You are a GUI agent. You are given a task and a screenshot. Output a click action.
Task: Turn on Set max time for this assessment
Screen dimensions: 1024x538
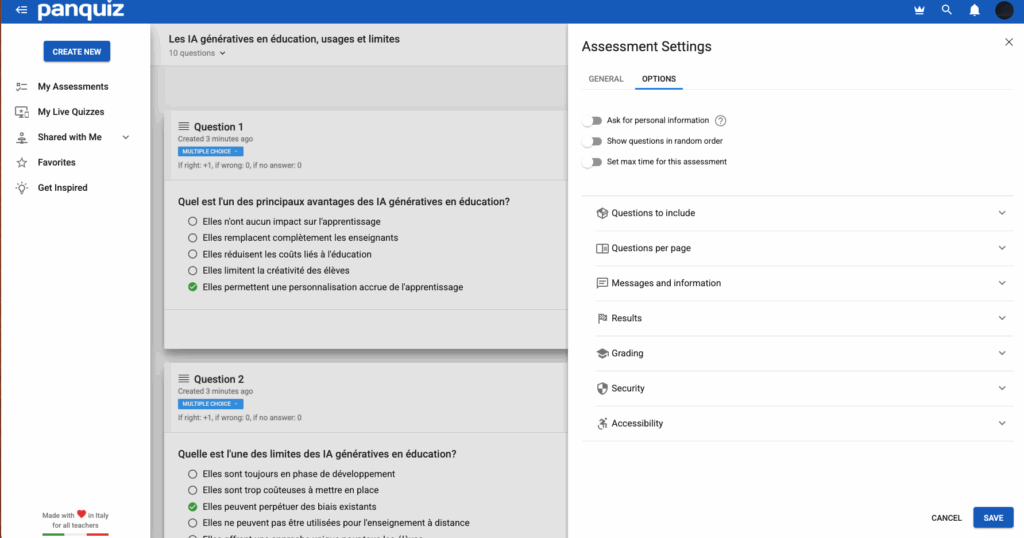594,162
